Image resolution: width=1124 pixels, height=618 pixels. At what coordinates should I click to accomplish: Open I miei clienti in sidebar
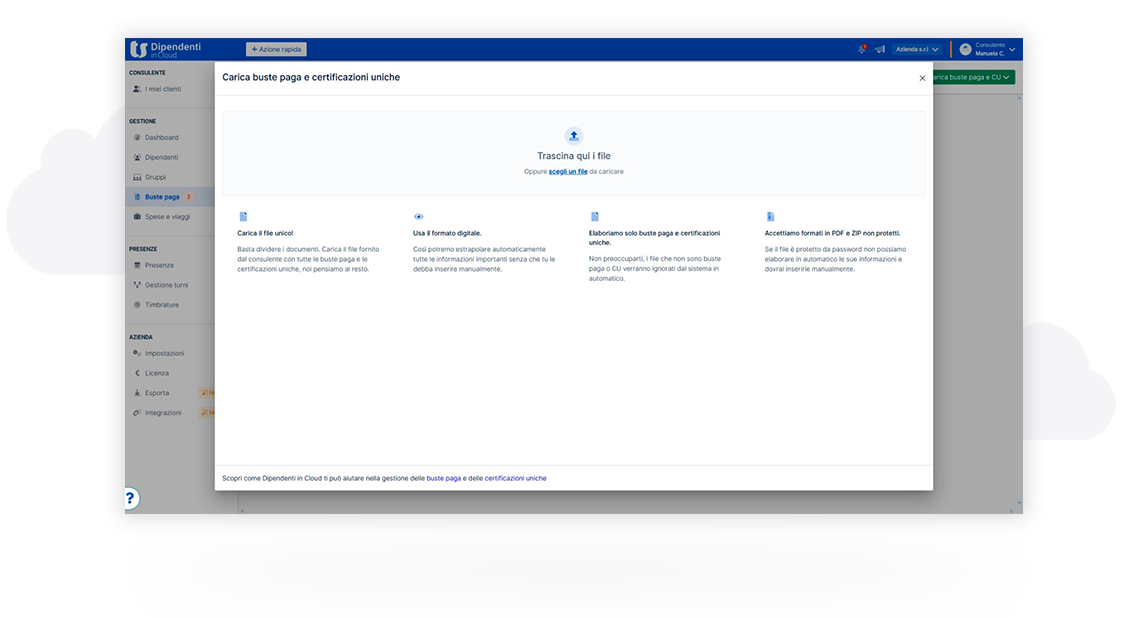coord(163,89)
